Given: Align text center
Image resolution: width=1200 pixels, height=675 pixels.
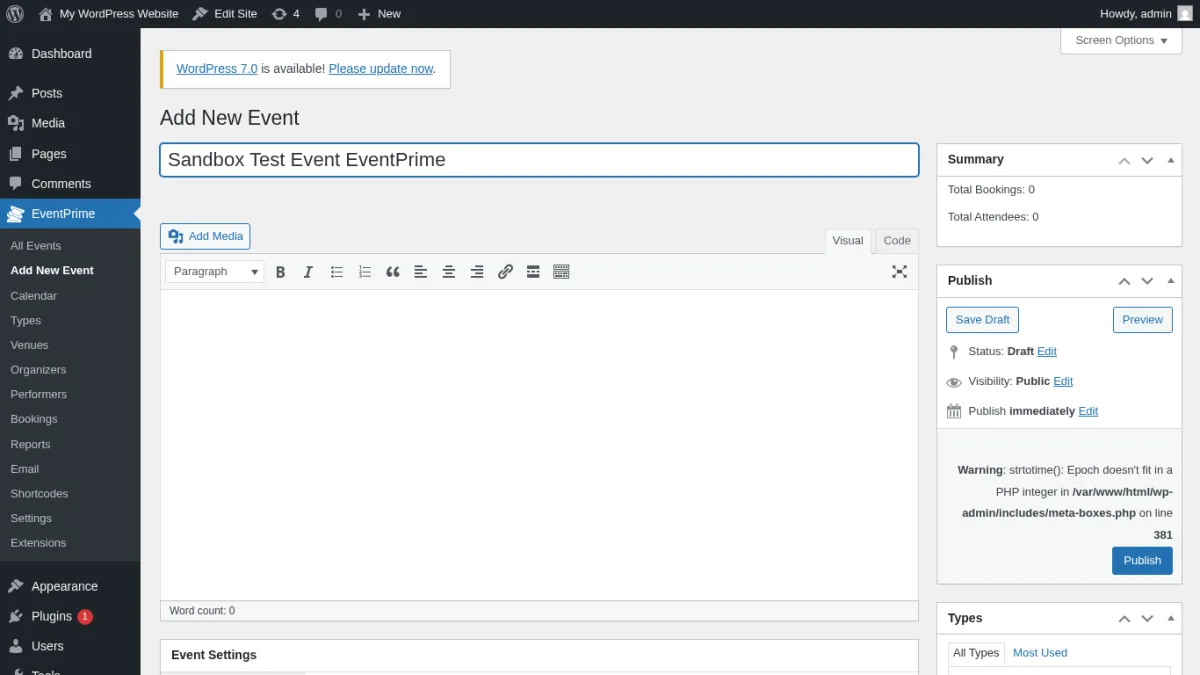Looking at the screenshot, I should pos(449,272).
